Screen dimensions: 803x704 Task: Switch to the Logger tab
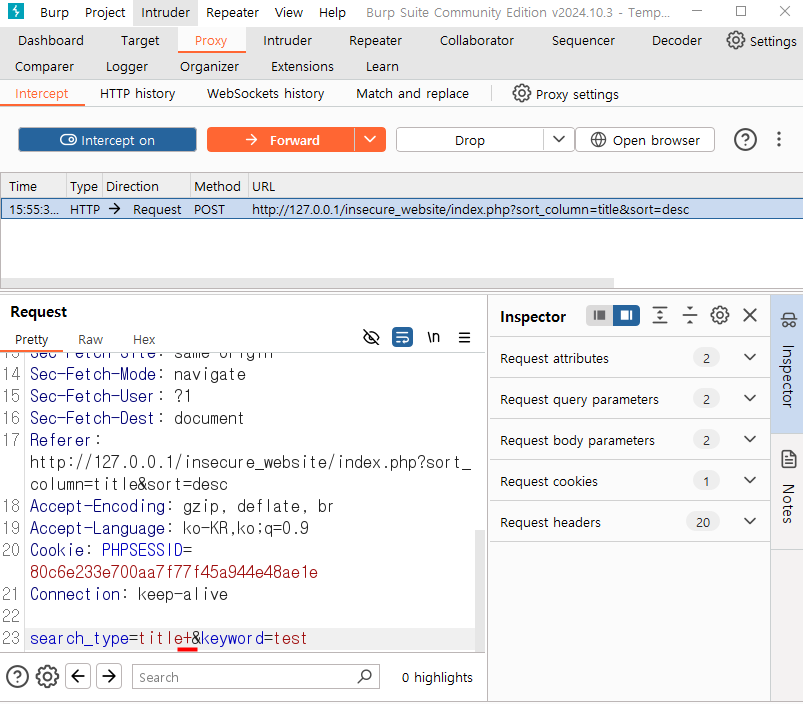126,67
